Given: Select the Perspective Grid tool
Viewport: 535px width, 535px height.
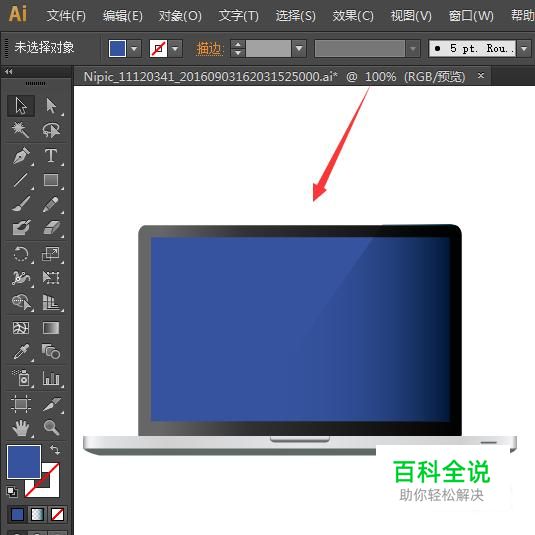Looking at the screenshot, I should coord(51,302).
